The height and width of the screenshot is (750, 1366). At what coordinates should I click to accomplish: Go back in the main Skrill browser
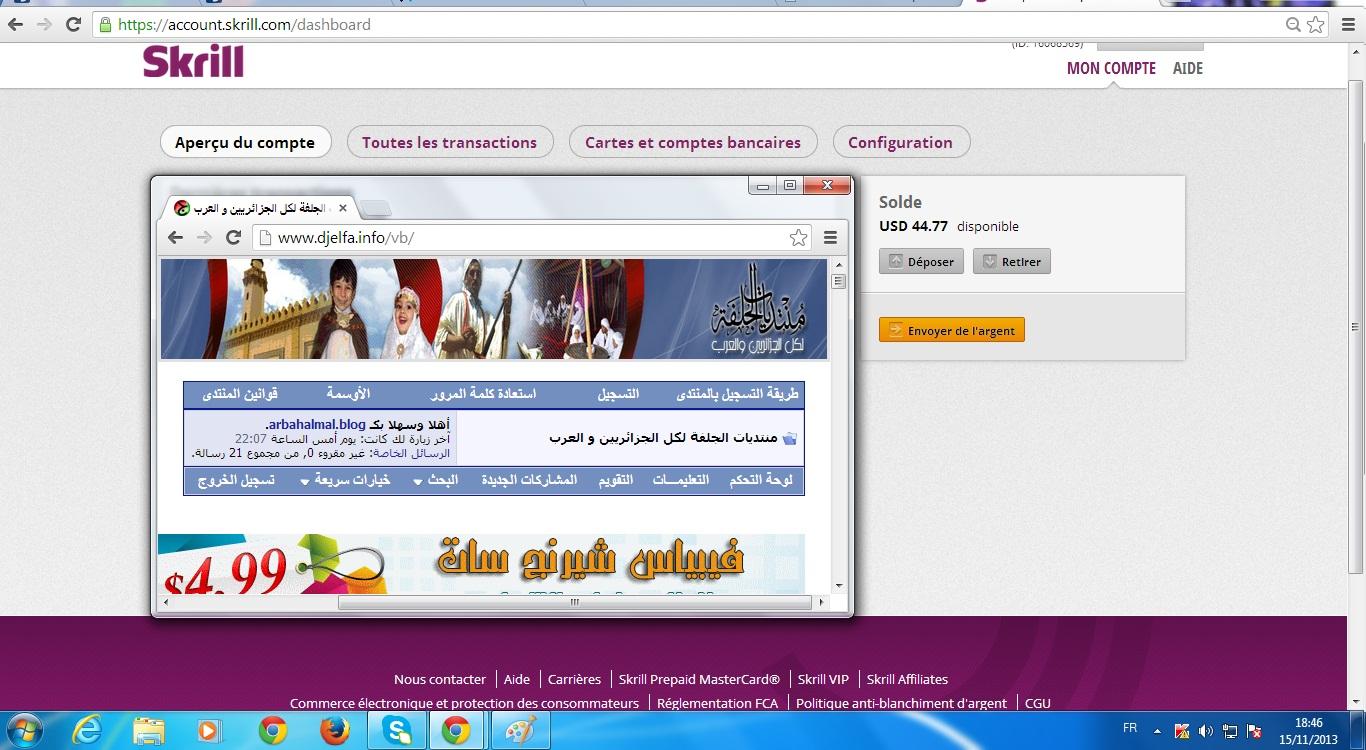15,24
